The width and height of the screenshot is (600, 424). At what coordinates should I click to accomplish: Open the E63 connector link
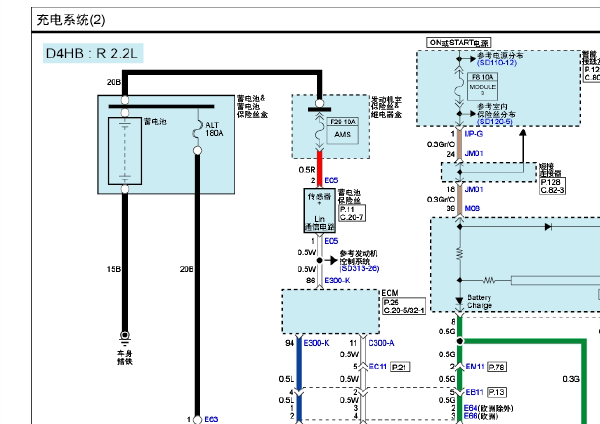(x=211, y=419)
